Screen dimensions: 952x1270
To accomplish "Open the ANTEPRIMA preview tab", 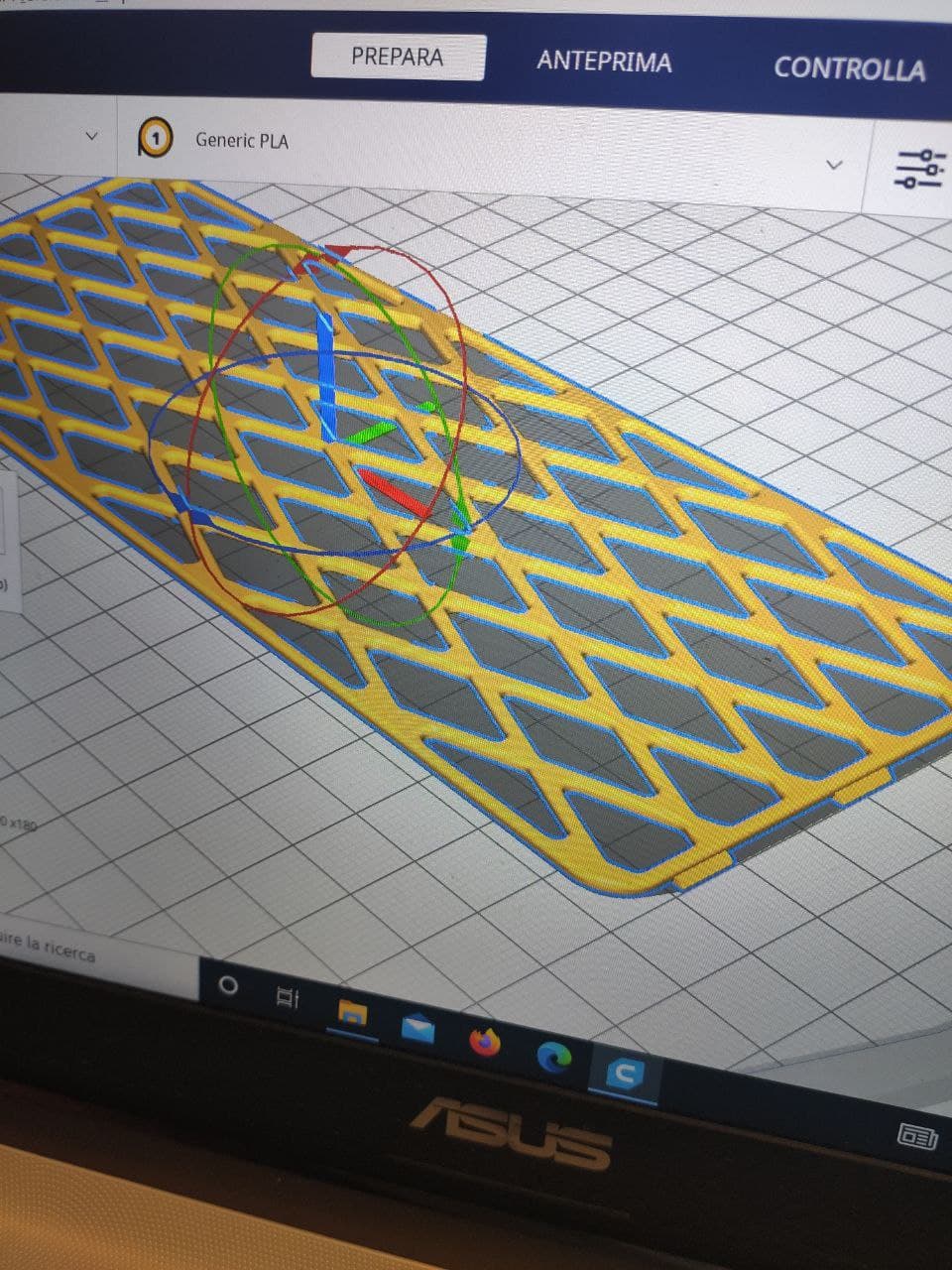I will [x=604, y=62].
